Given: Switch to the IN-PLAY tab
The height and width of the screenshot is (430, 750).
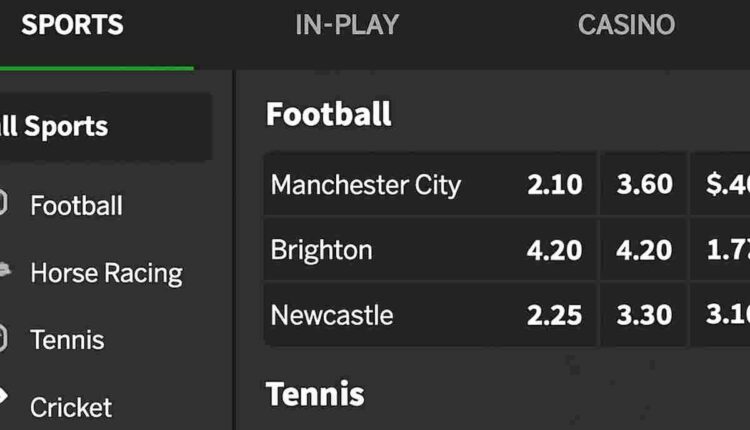Looking at the screenshot, I should click(347, 25).
